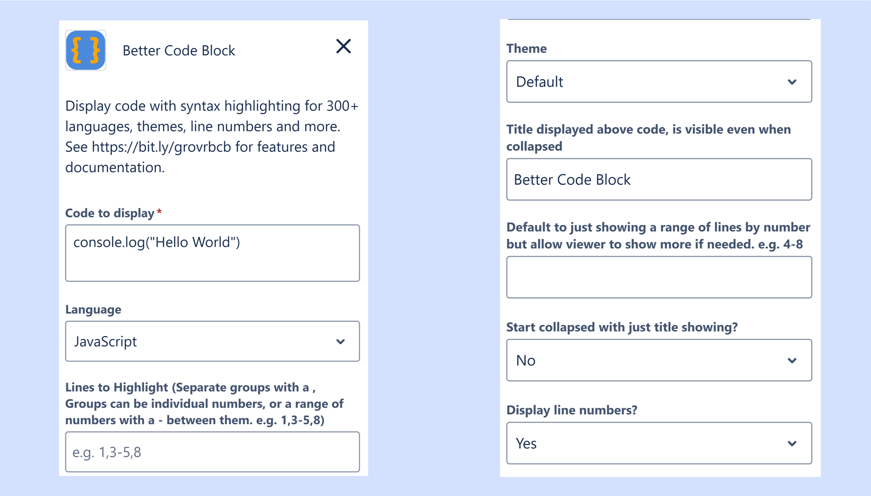Click the Language field label
Viewport: 871px width, 496px height.
93,310
